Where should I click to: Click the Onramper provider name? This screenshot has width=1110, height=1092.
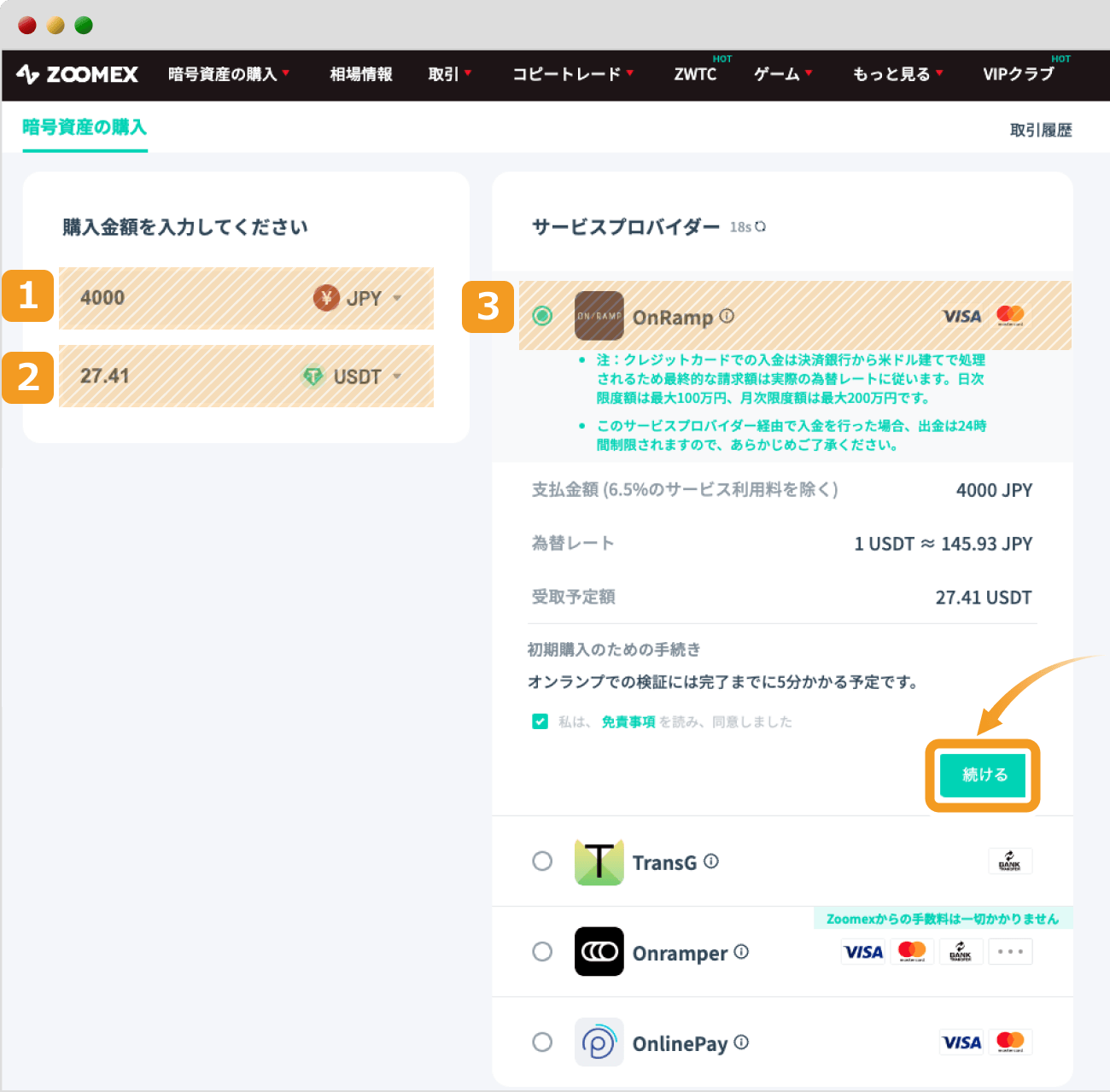point(680,953)
